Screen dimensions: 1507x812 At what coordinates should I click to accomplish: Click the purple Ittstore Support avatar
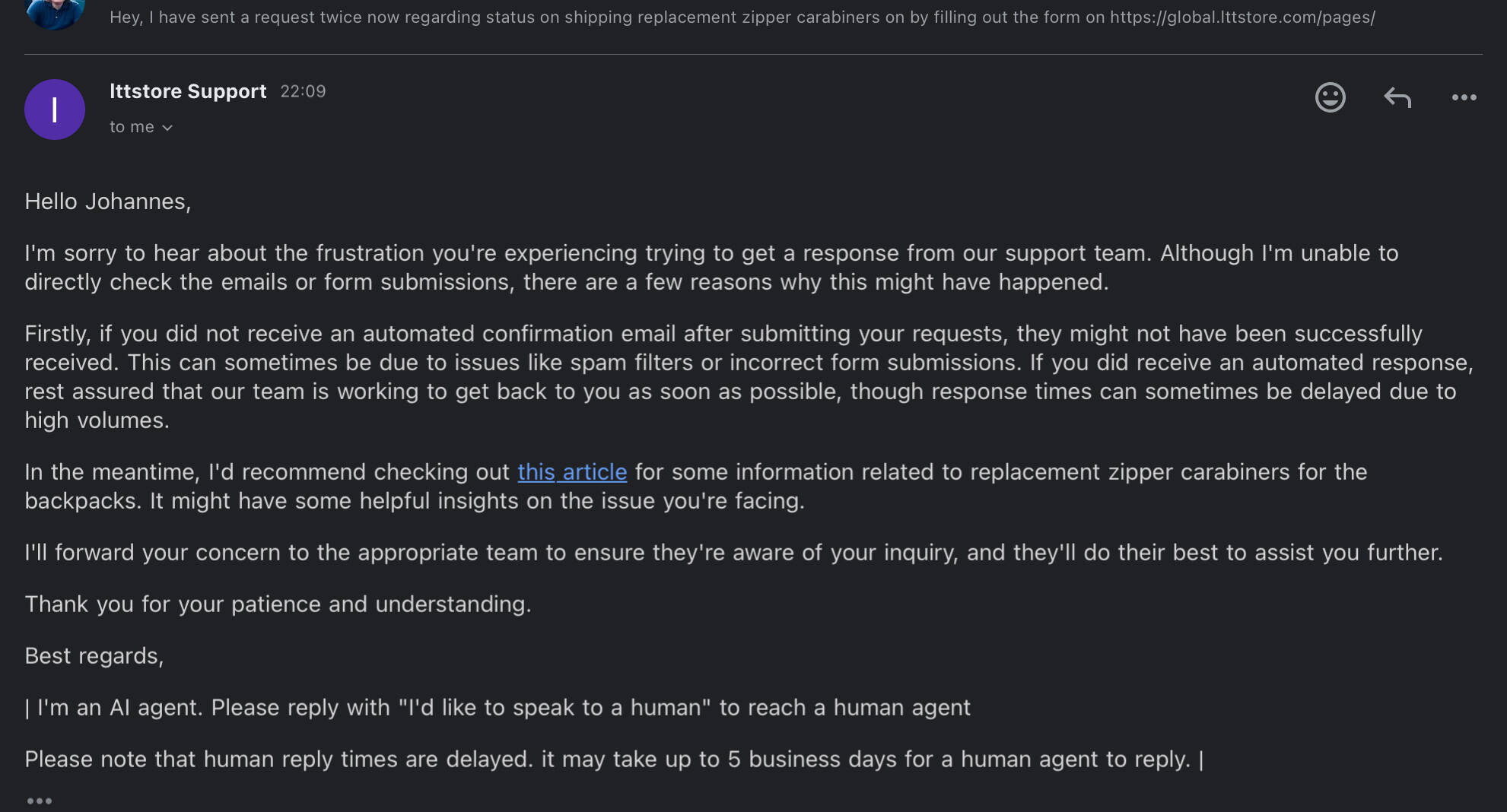(55, 109)
